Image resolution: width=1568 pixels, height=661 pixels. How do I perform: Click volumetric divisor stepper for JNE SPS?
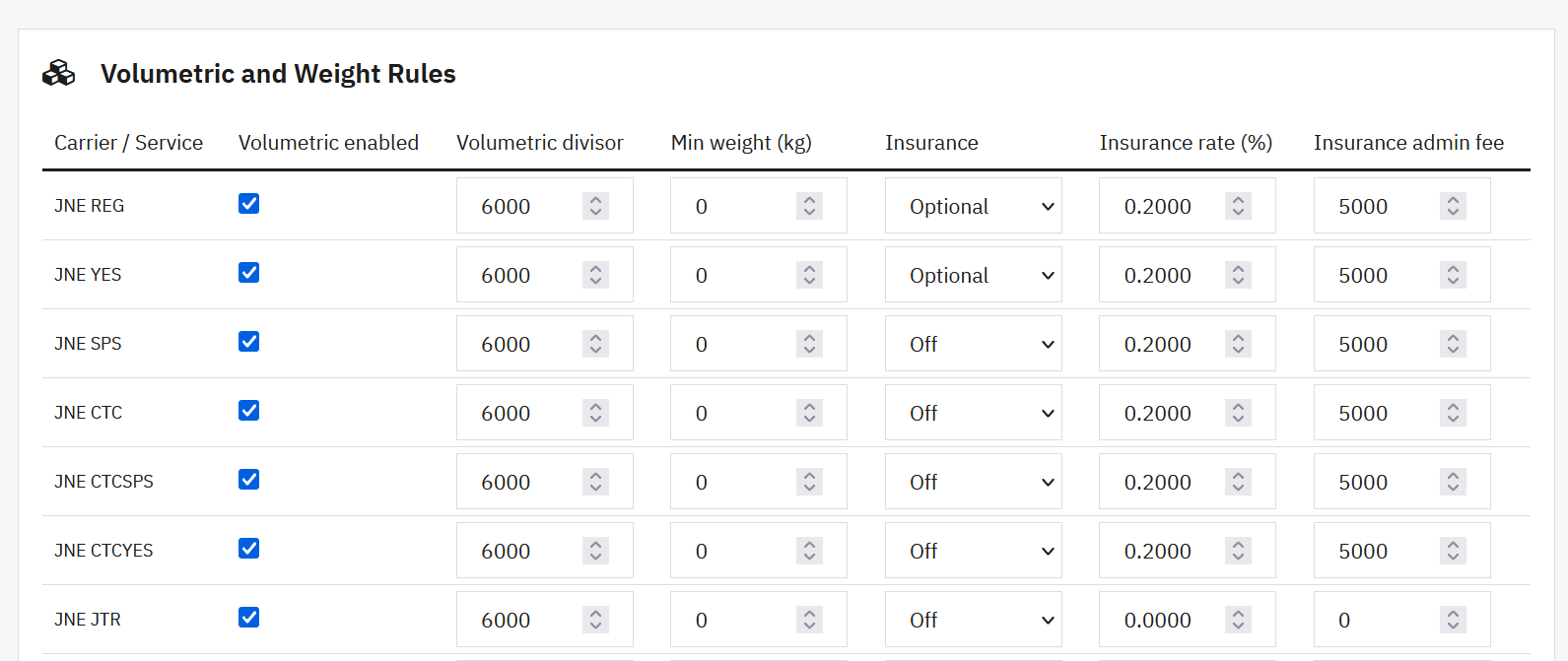click(595, 344)
